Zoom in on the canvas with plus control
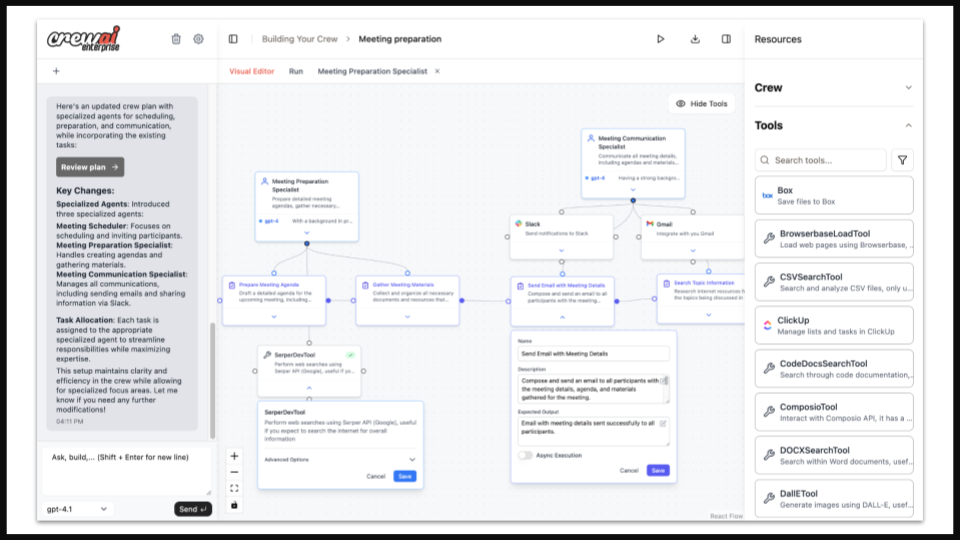The image size is (960, 540). point(234,456)
